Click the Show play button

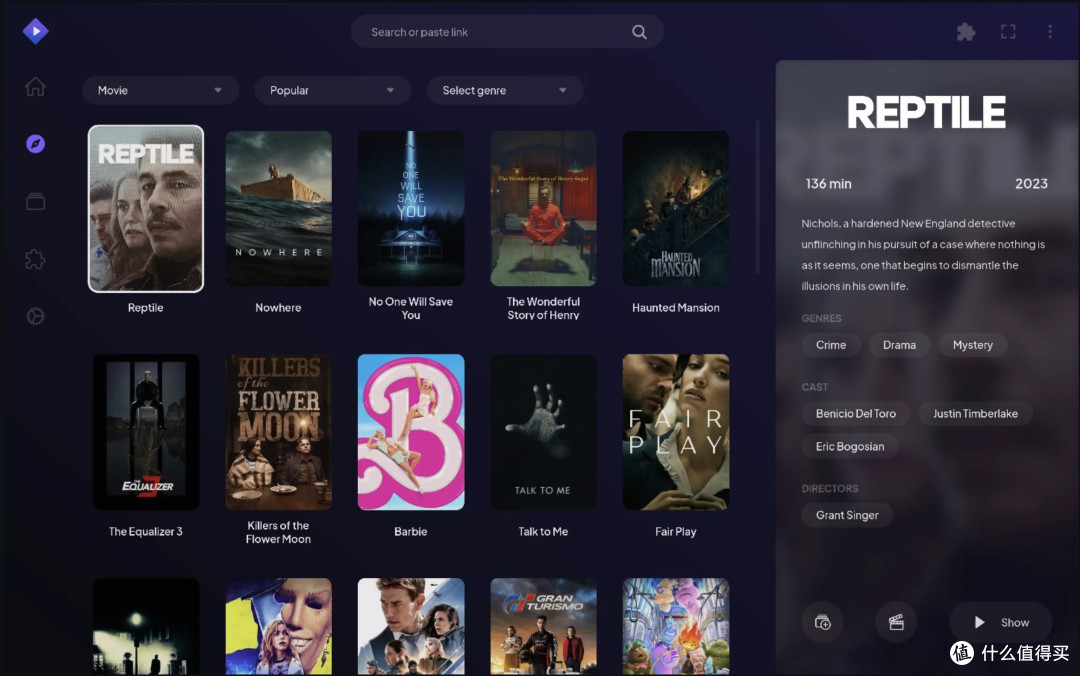1001,622
